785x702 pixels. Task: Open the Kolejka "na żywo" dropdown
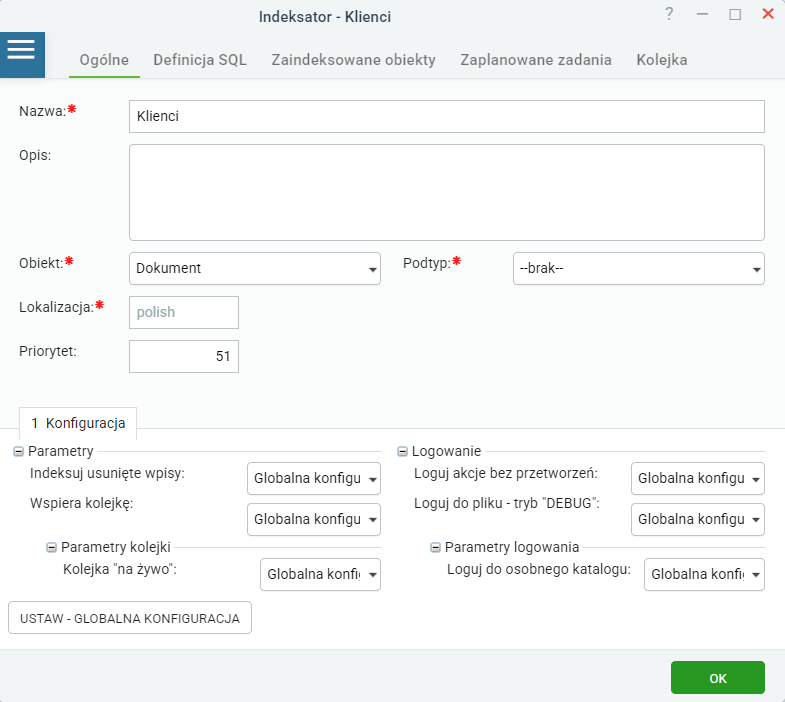[x=320, y=574]
